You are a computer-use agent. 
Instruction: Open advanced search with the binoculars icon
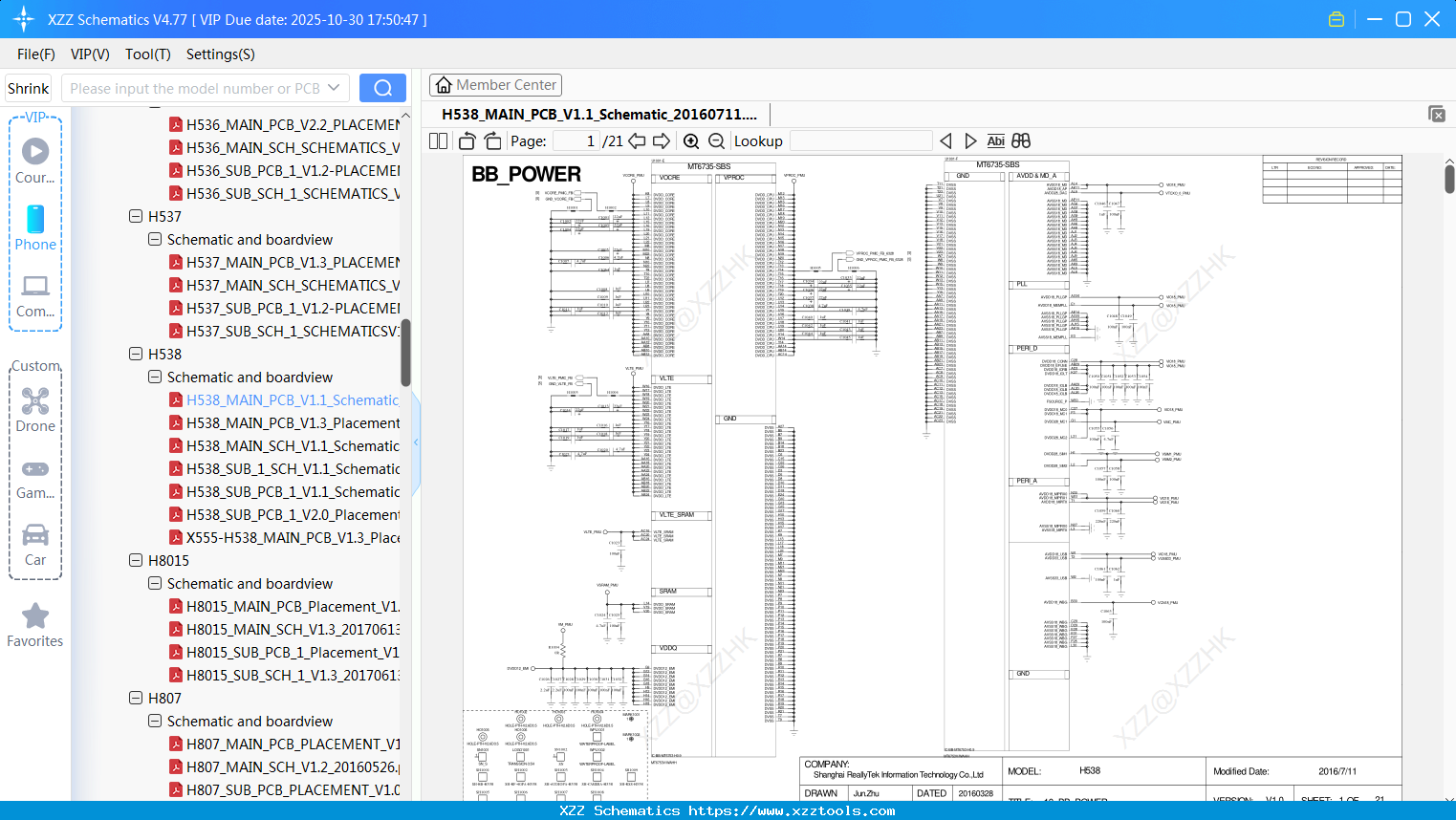pyautogui.click(x=1019, y=140)
